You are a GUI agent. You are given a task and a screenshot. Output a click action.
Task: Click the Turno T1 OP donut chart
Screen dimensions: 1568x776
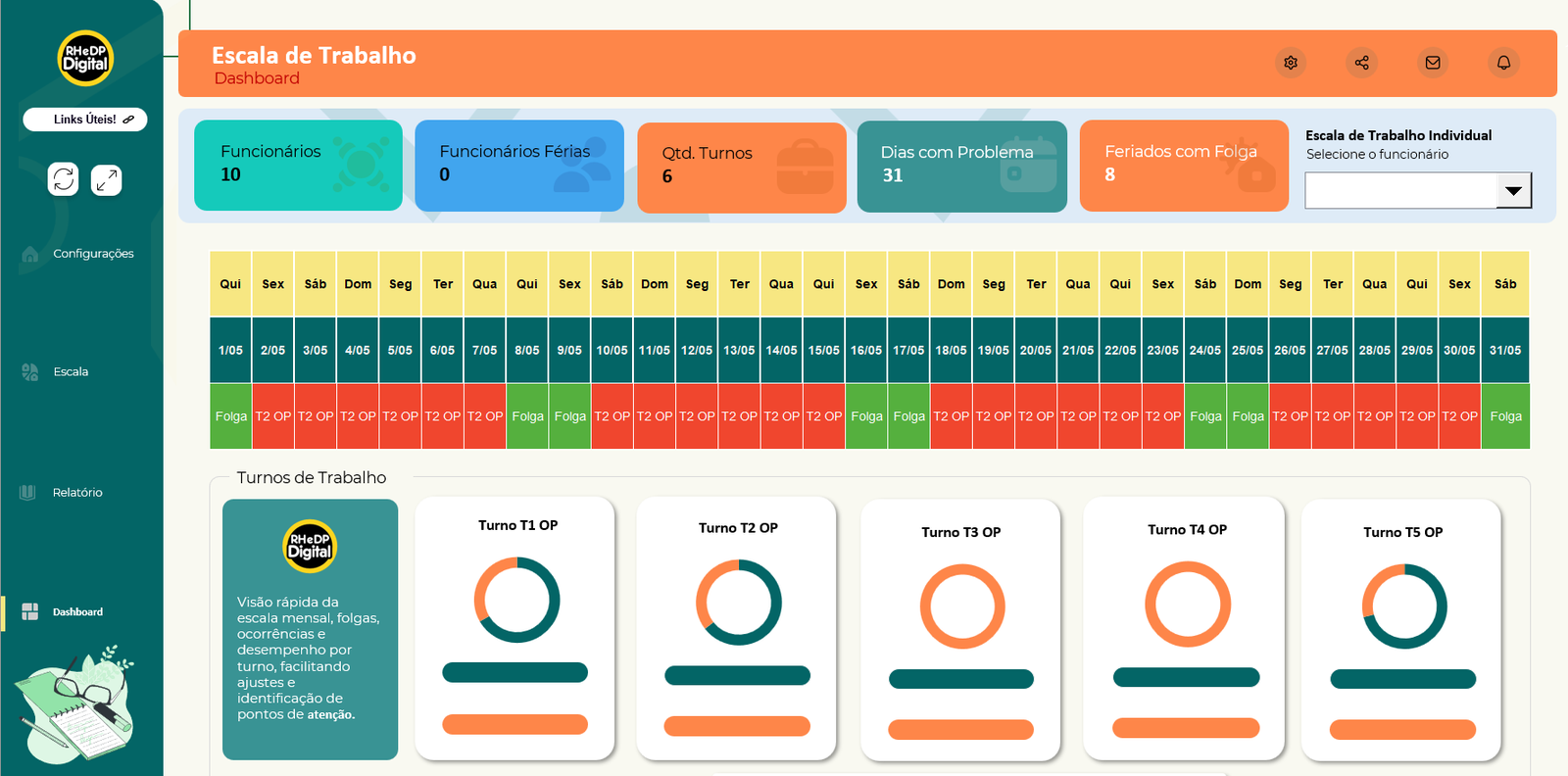coord(517,600)
